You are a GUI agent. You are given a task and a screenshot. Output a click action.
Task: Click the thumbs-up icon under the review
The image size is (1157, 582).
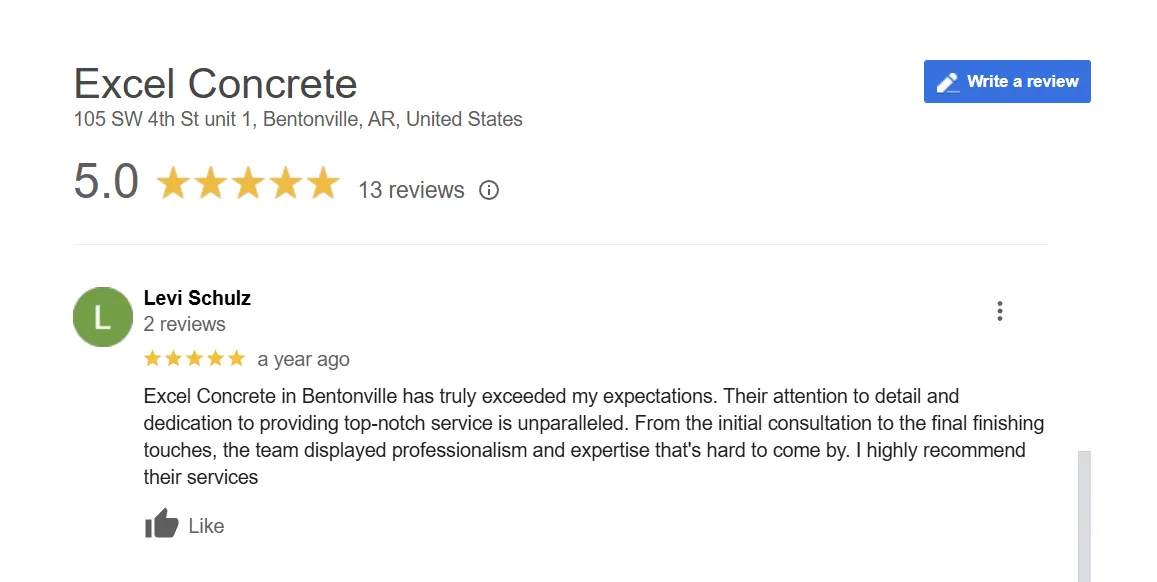[x=161, y=524]
